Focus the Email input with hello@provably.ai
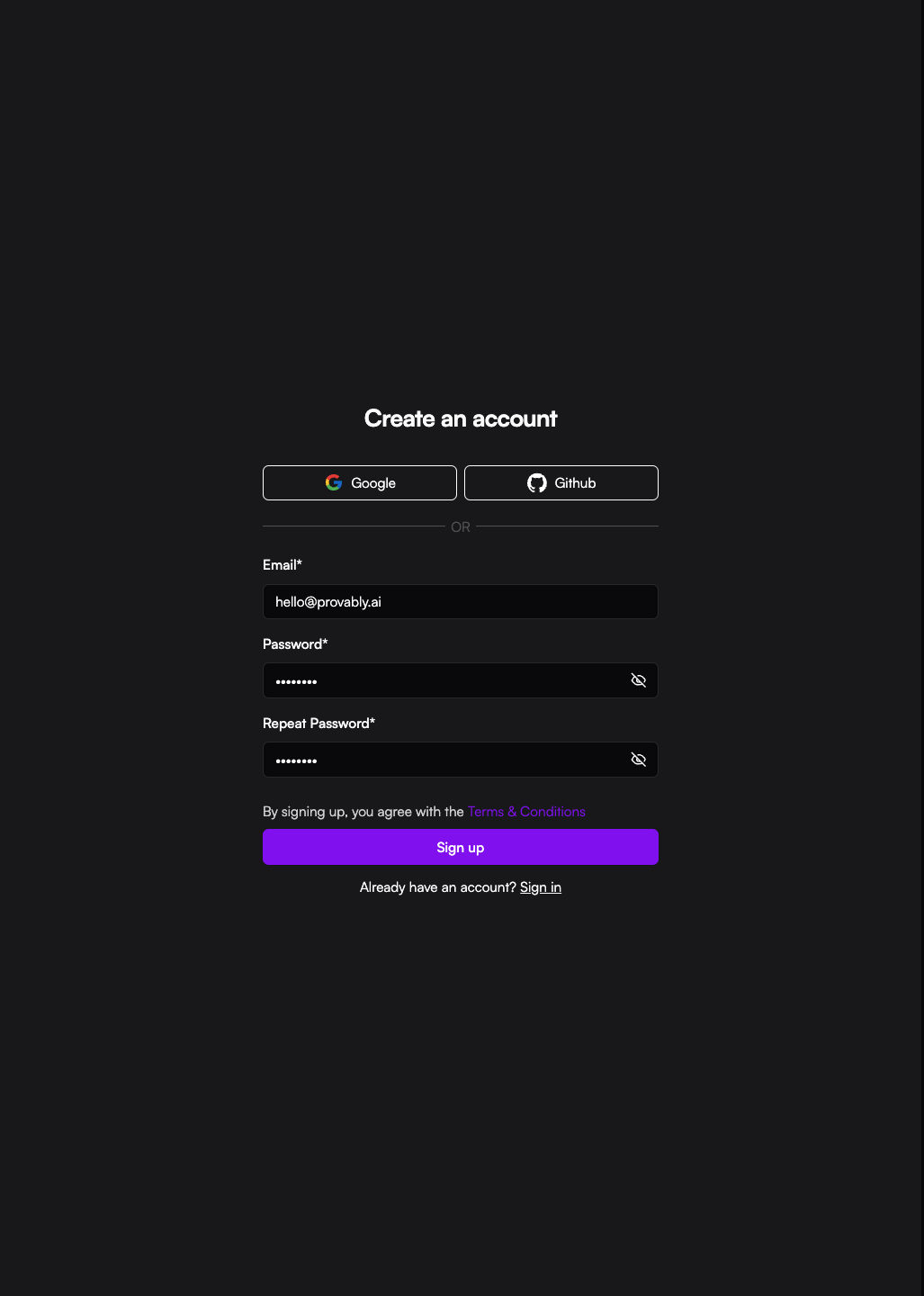 point(461,601)
